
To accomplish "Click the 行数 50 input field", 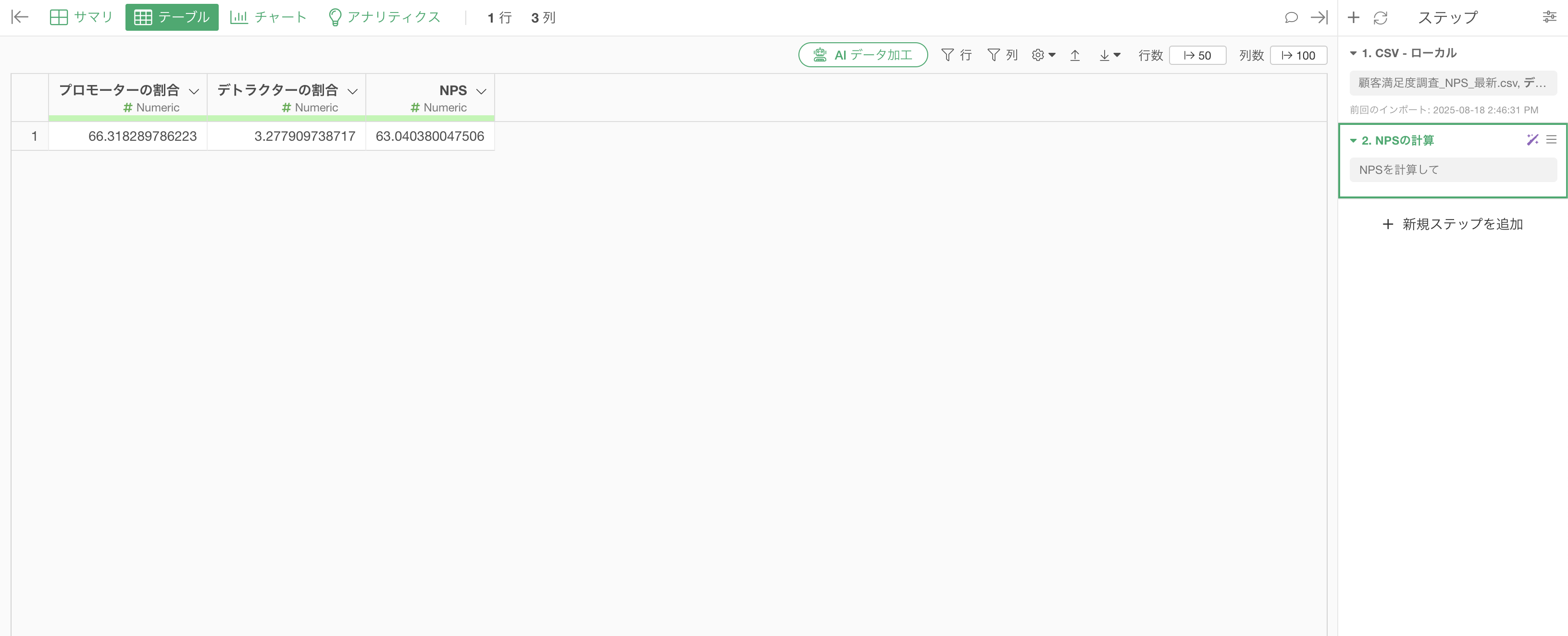I will [x=1197, y=55].
